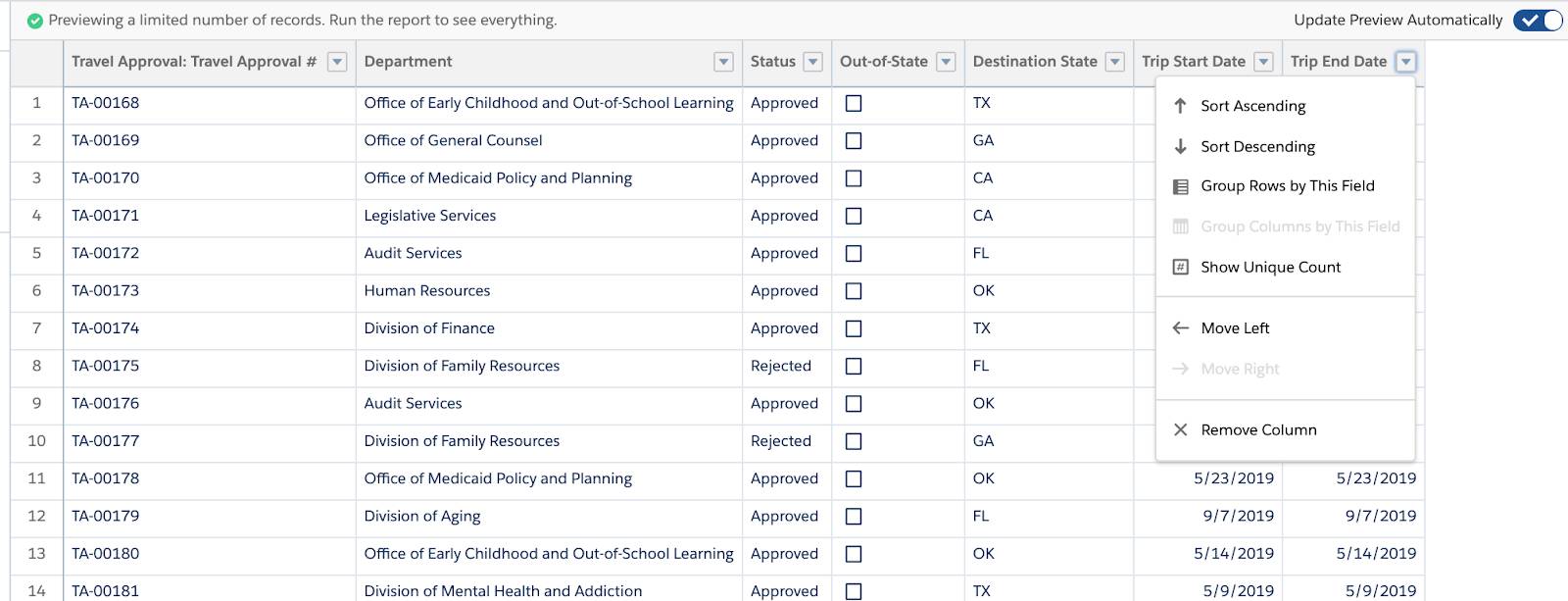Toggle Update Preview Automatically switch
The height and width of the screenshot is (601, 1568).
tap(1537, 21)
